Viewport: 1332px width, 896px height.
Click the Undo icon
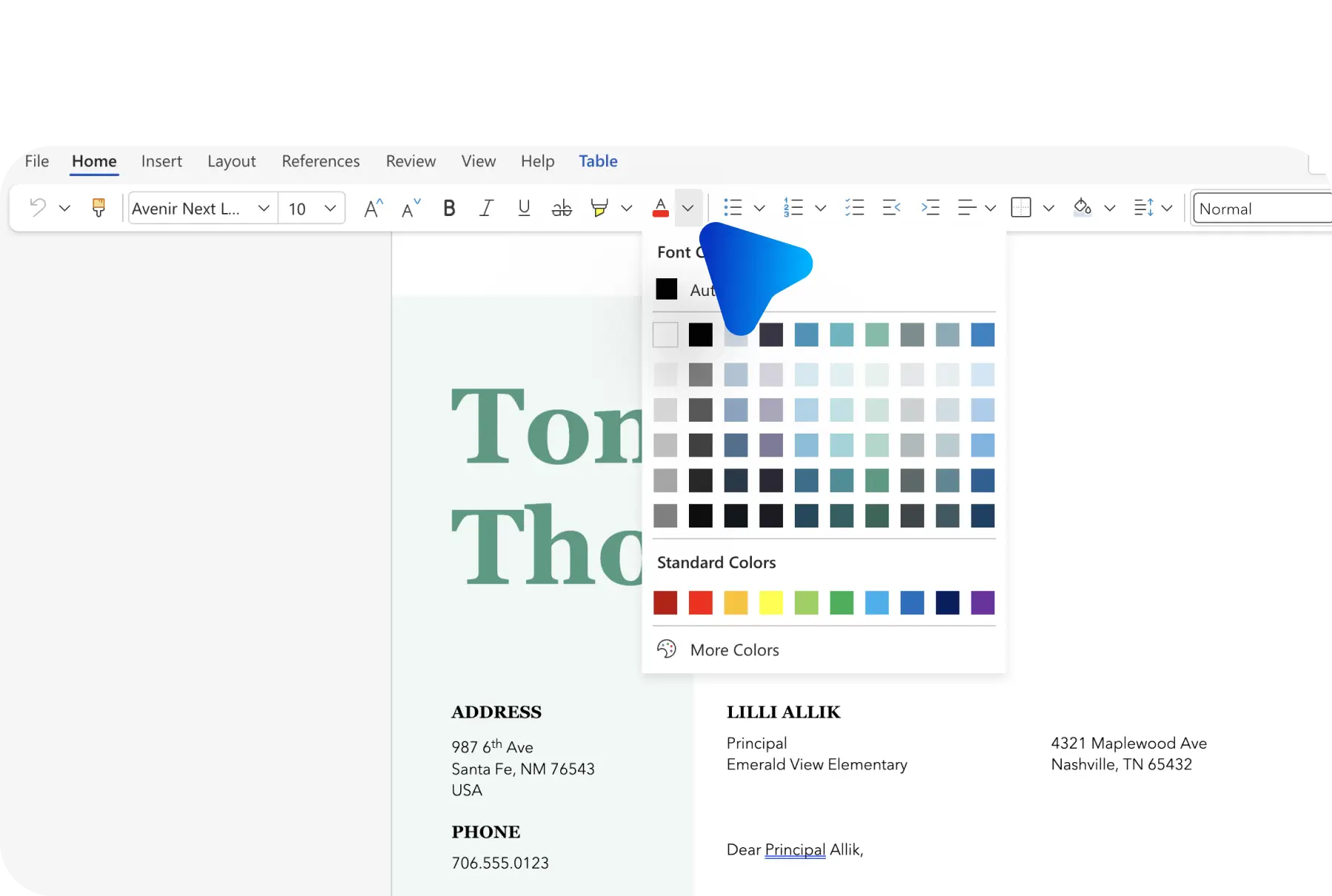[38, 208]
